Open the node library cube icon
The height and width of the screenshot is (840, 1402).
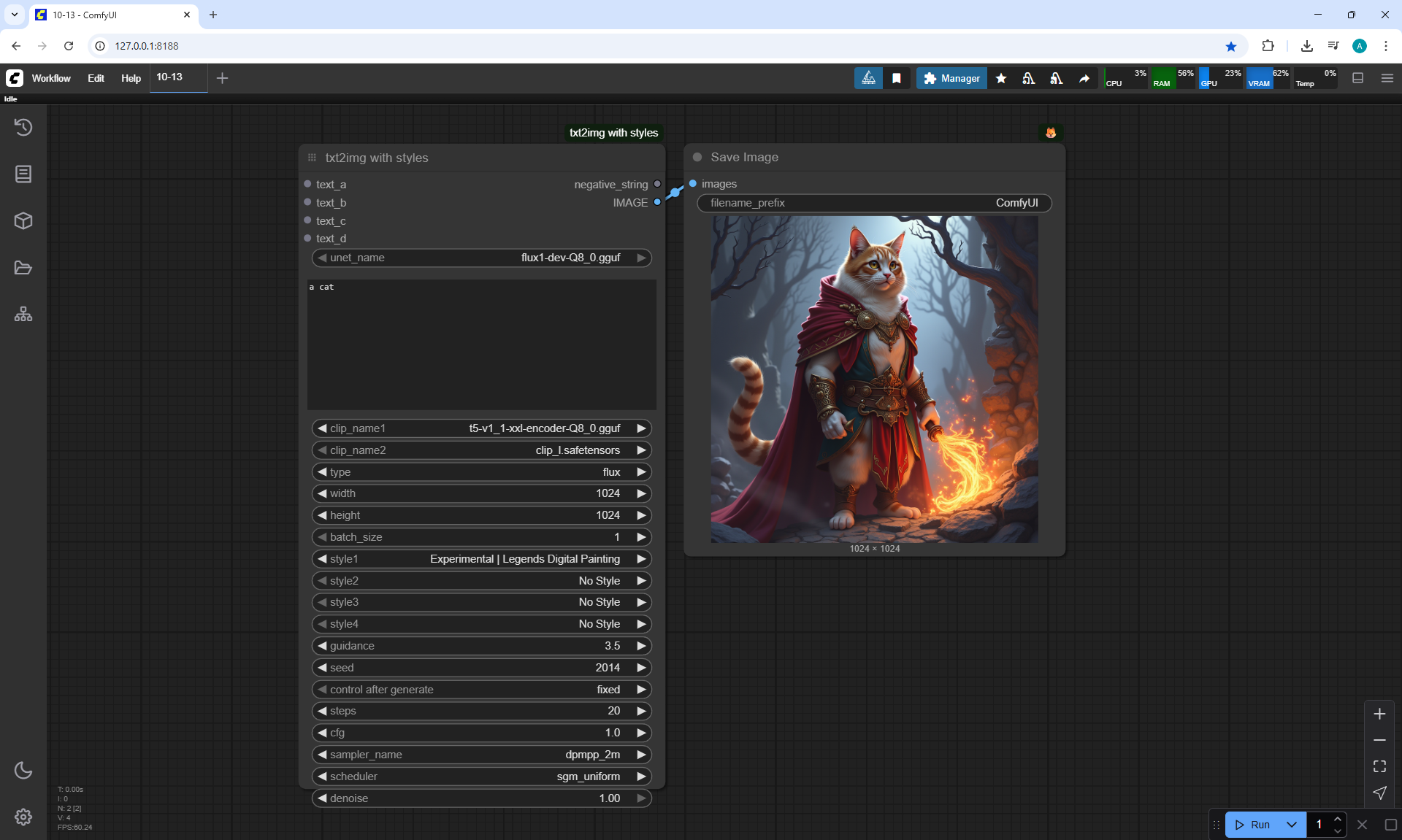tap(23, 220)
